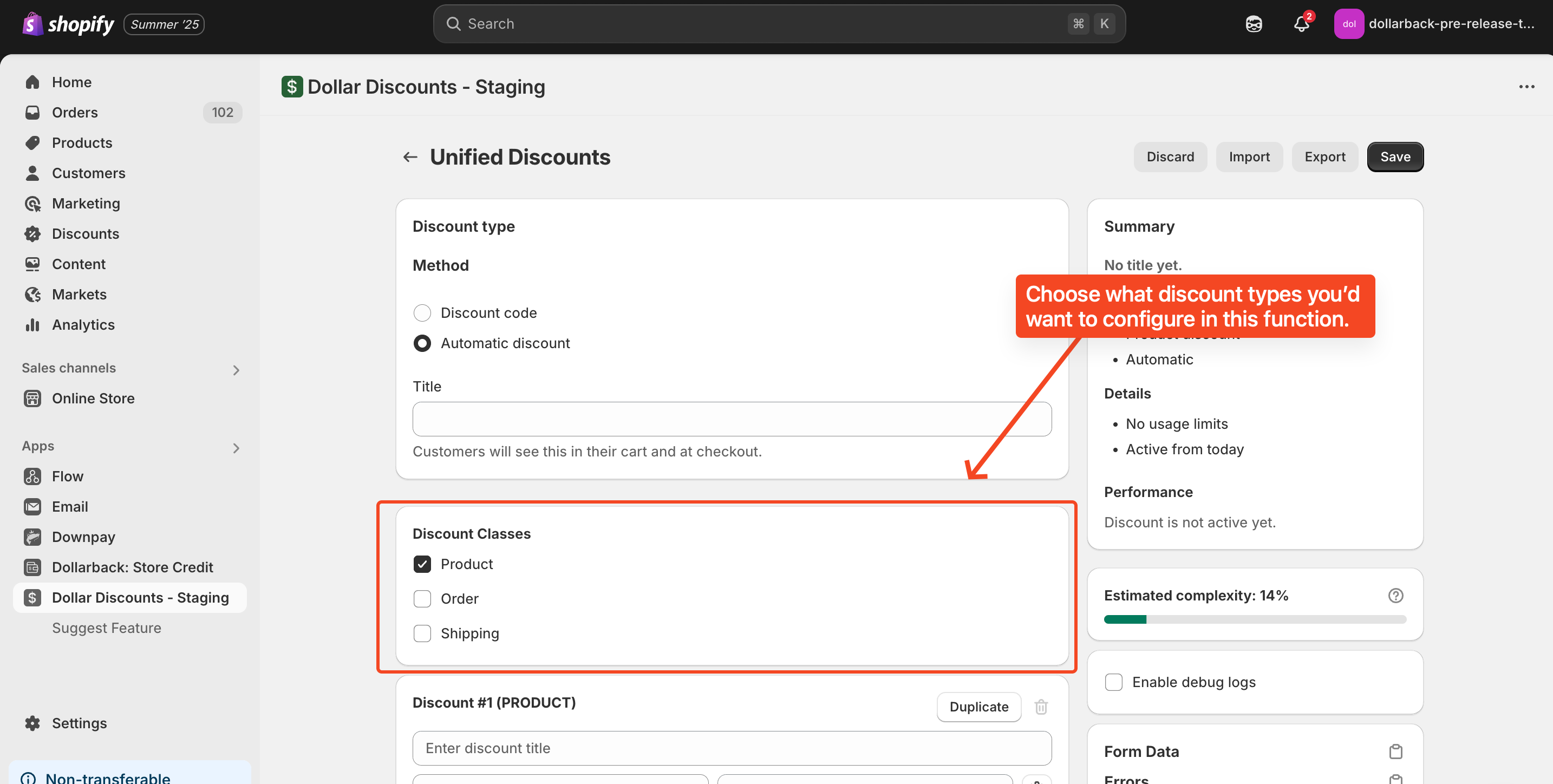This screenshot has height=784, width=1553.
Task: Click the notifications bell icon
Action: pyautogui.click(x=1301, y=24)
